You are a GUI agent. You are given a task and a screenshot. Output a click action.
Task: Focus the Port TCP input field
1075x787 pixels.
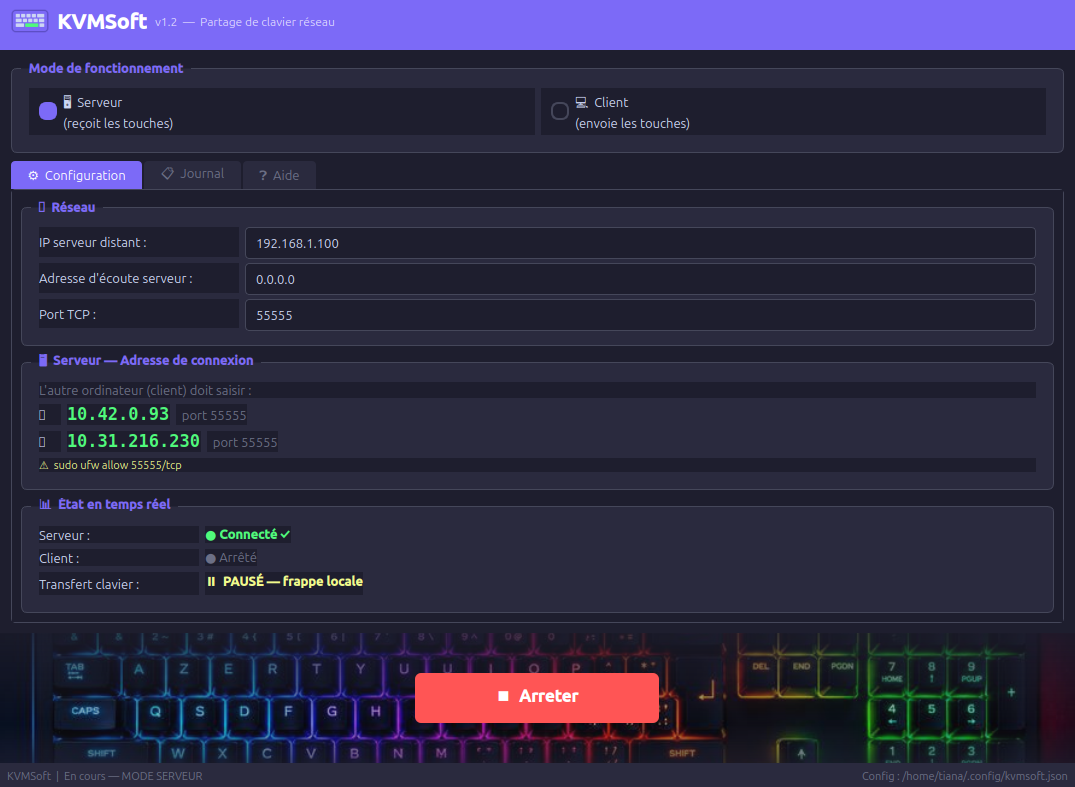tap(640, 315)
